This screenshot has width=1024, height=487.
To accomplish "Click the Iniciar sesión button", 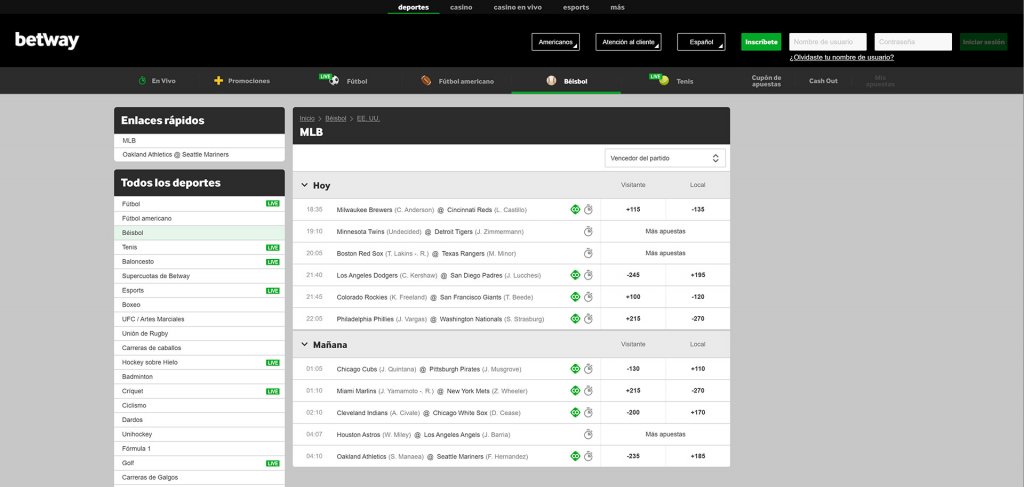I will (984, 42).
